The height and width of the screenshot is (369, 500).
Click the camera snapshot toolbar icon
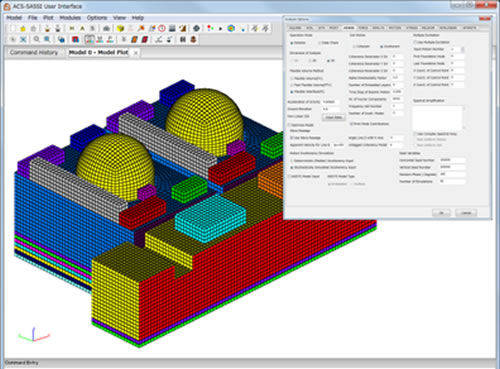pyautogui.click(x=106, y=29)
